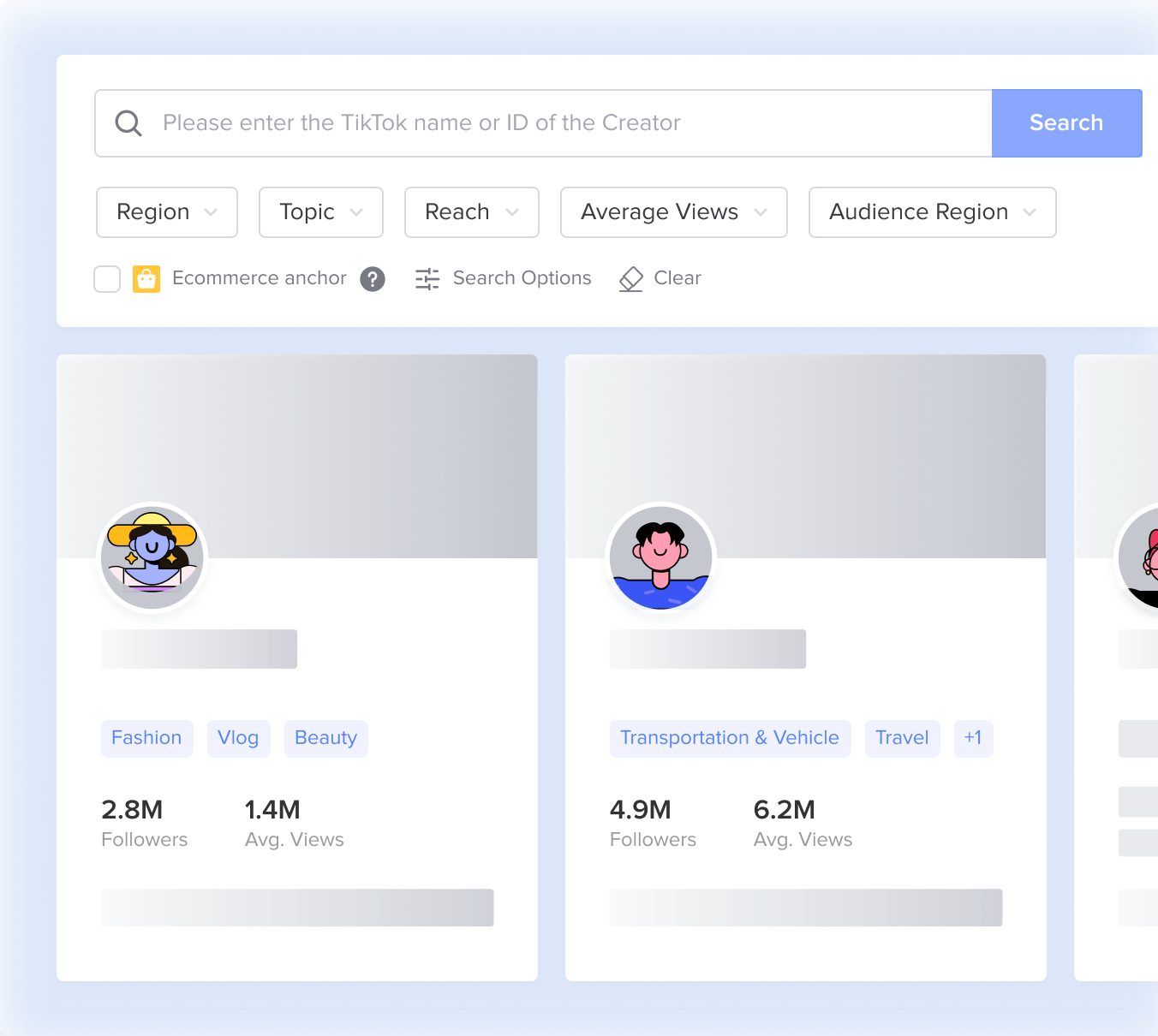
Task: Open the Region dropdown
Action: tap(166, 211)
